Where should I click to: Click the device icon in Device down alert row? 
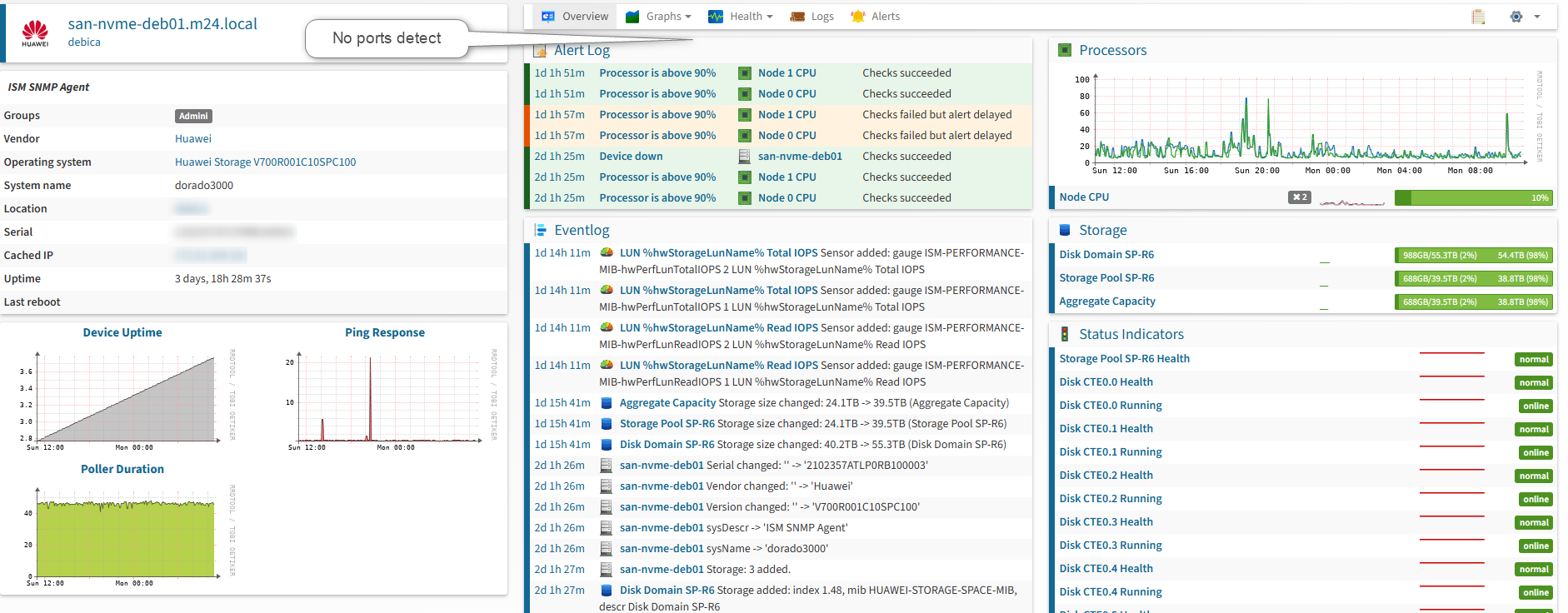745,157
